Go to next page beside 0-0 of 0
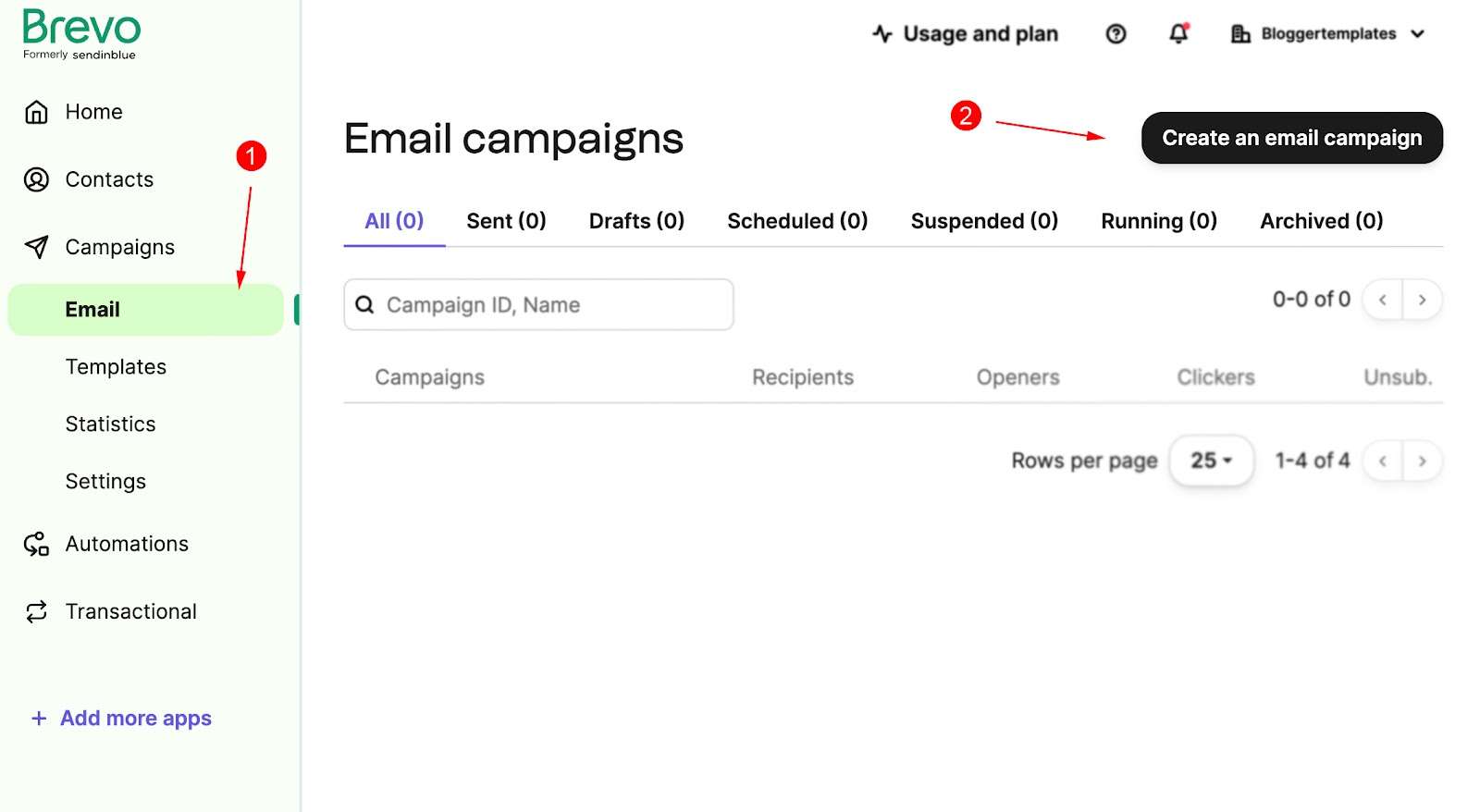 pos(1422,300)
